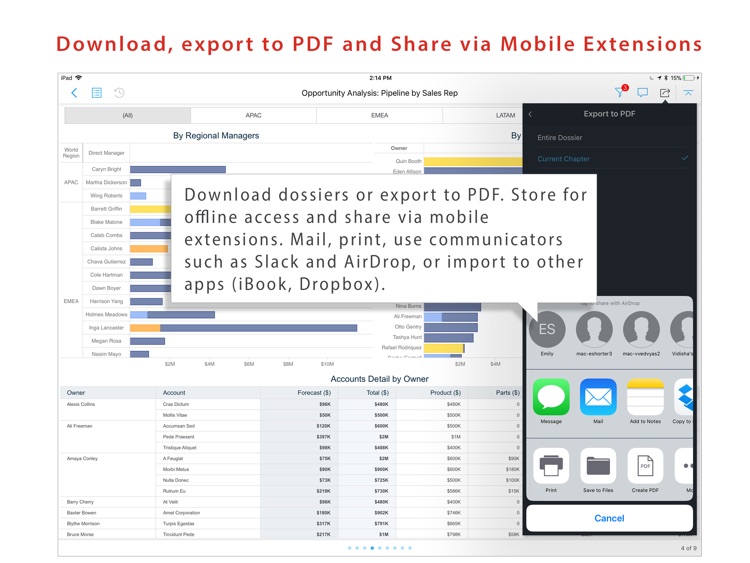Share via Copy to Dropbox icon
This screenshot has width=750, height=563.
[x=684, y=401]
